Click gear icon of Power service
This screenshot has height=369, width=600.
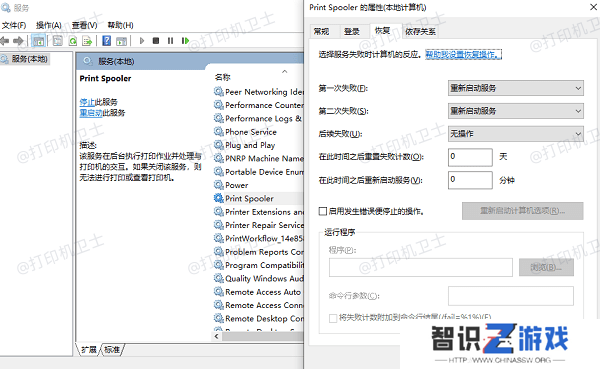point(218,185)
